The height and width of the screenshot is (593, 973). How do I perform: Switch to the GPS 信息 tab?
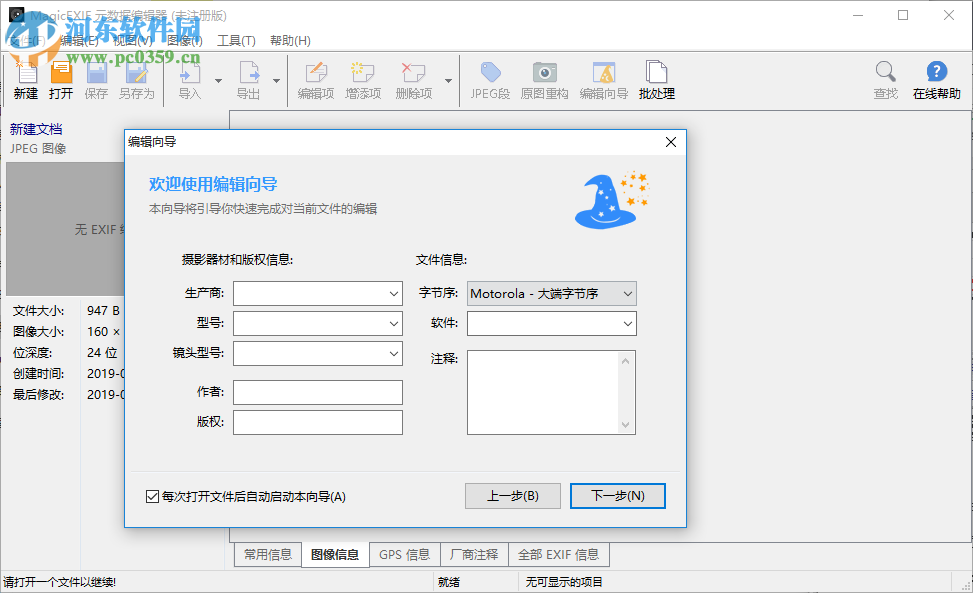coord(403,554)
